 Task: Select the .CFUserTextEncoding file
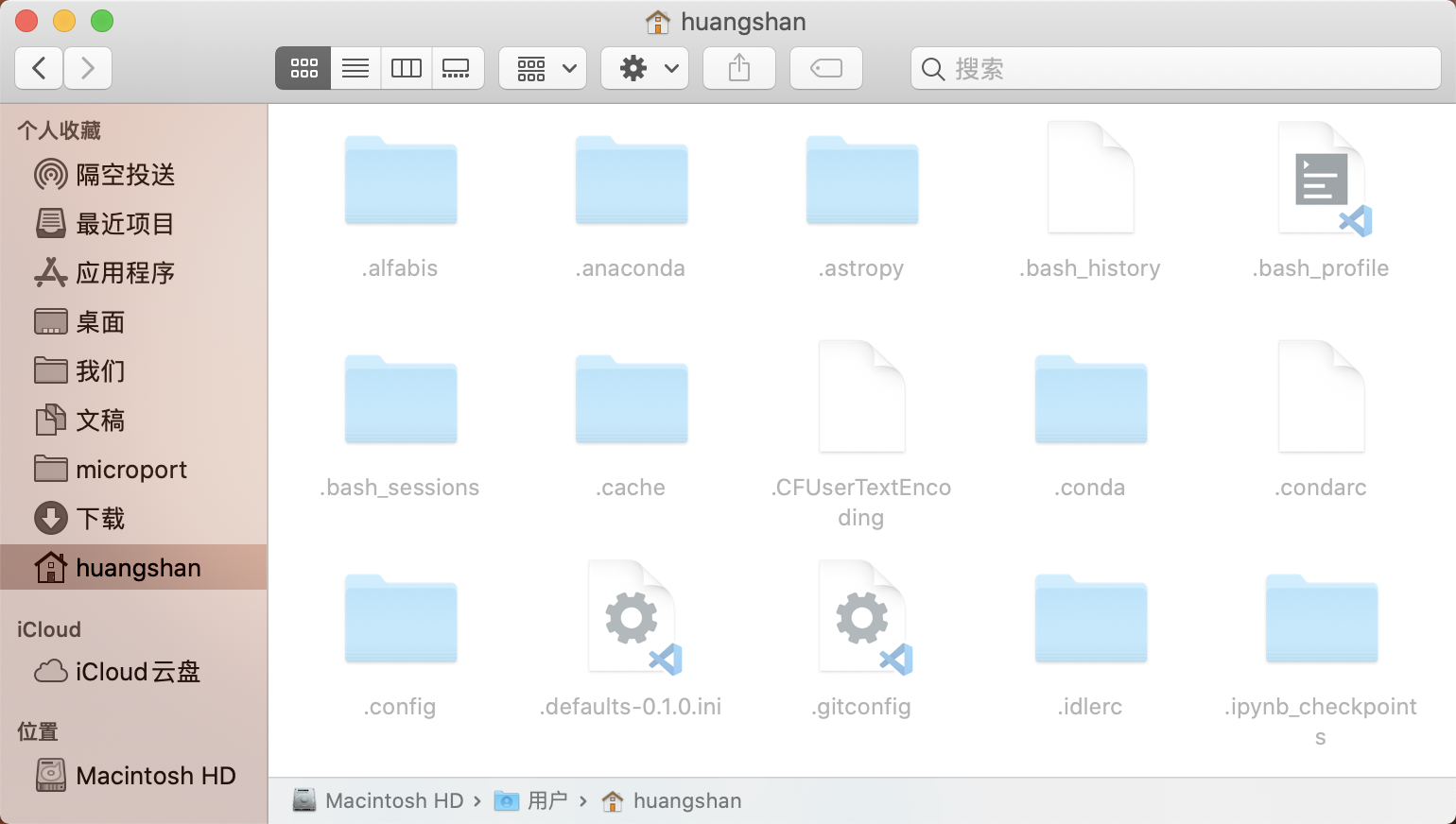click(862, 397)
